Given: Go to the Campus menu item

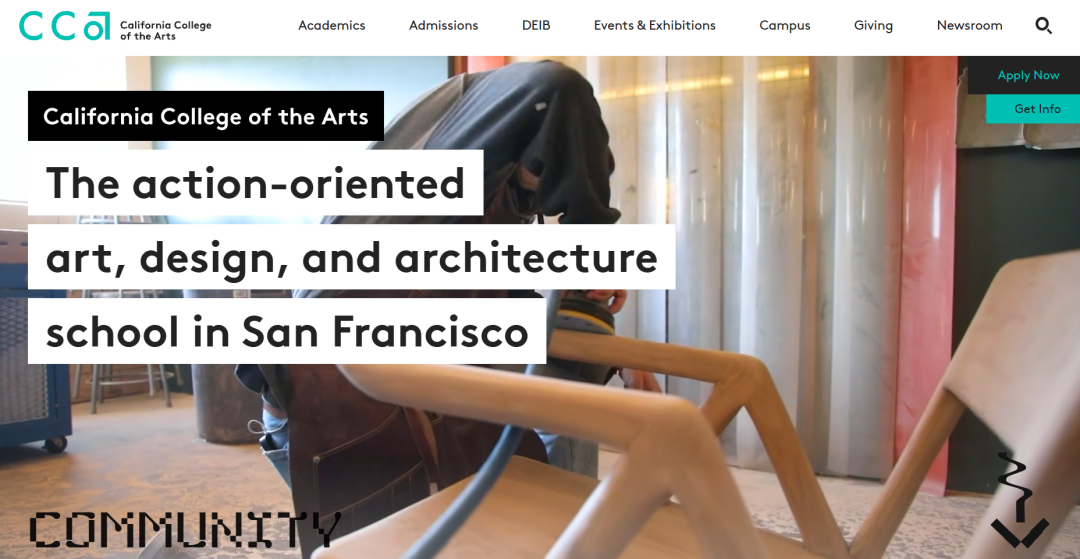Looking at the screenshot, I should point(785,25).
